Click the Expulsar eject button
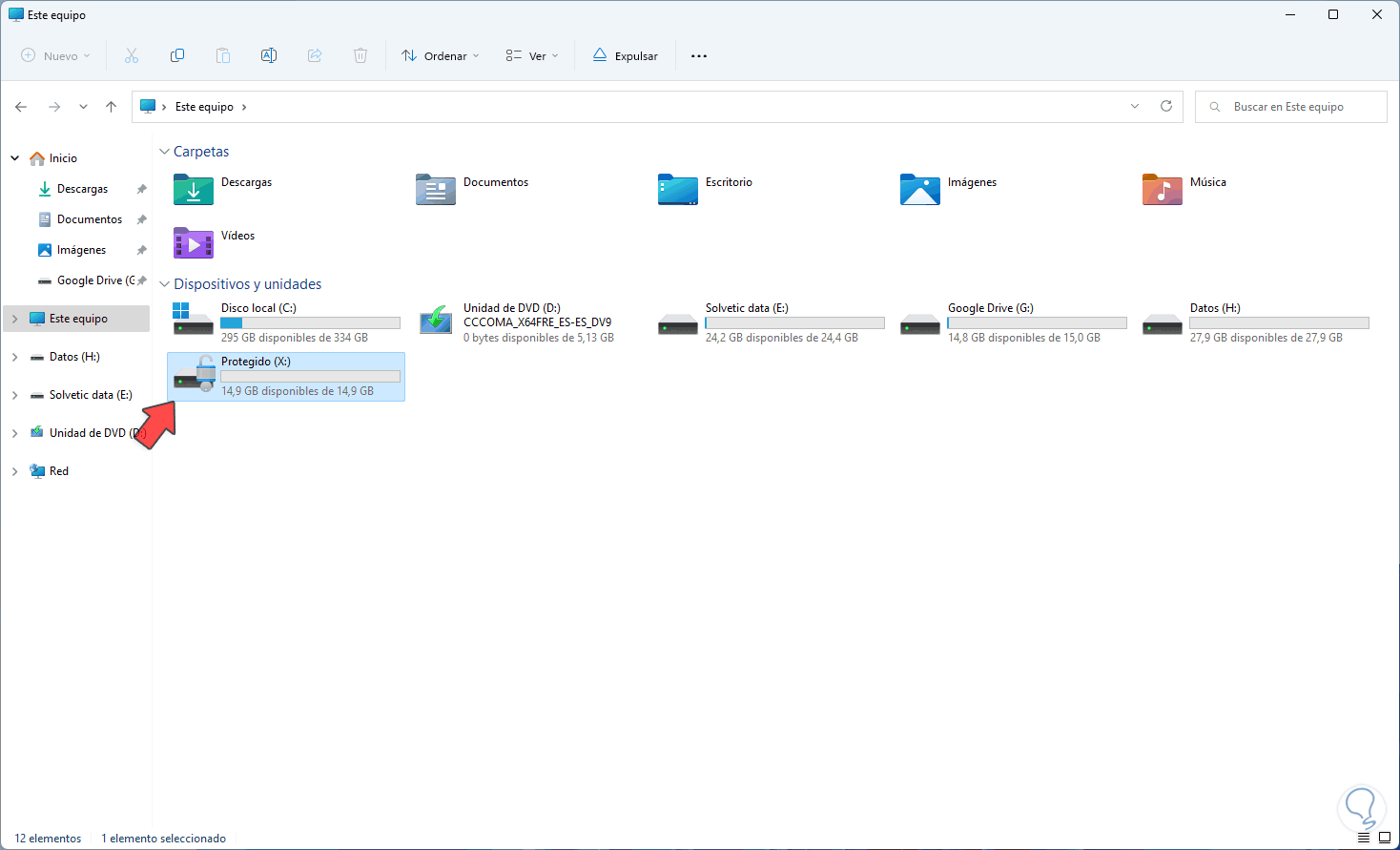Screen dimensions: 1400x850 [626, 56]
